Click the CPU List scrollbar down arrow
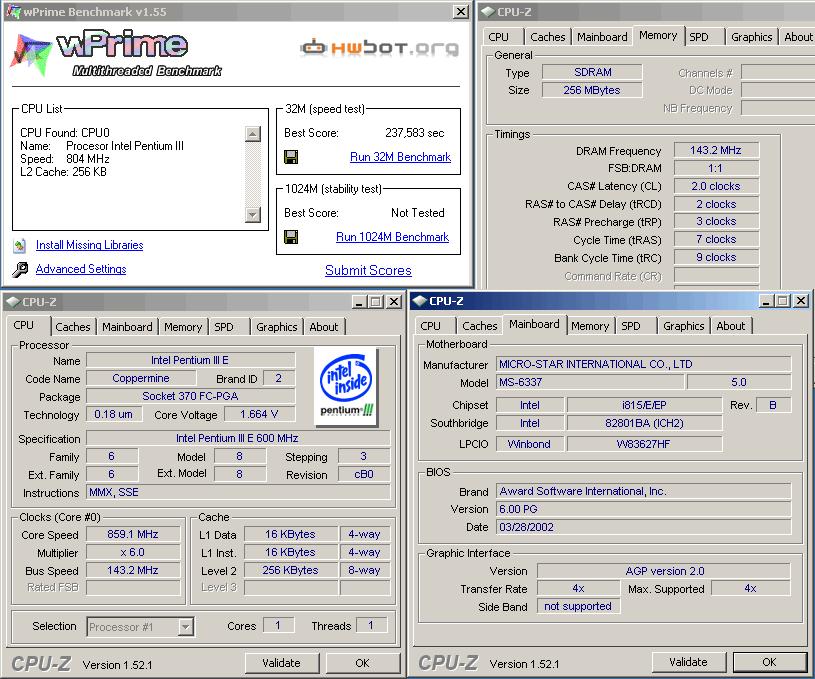Screen dimensions: 815x679 click(x=253, y=214)
